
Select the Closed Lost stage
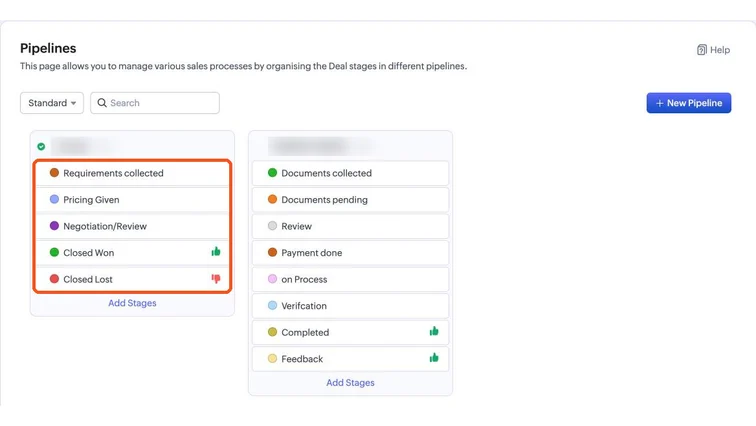click(x=132, y=279)
